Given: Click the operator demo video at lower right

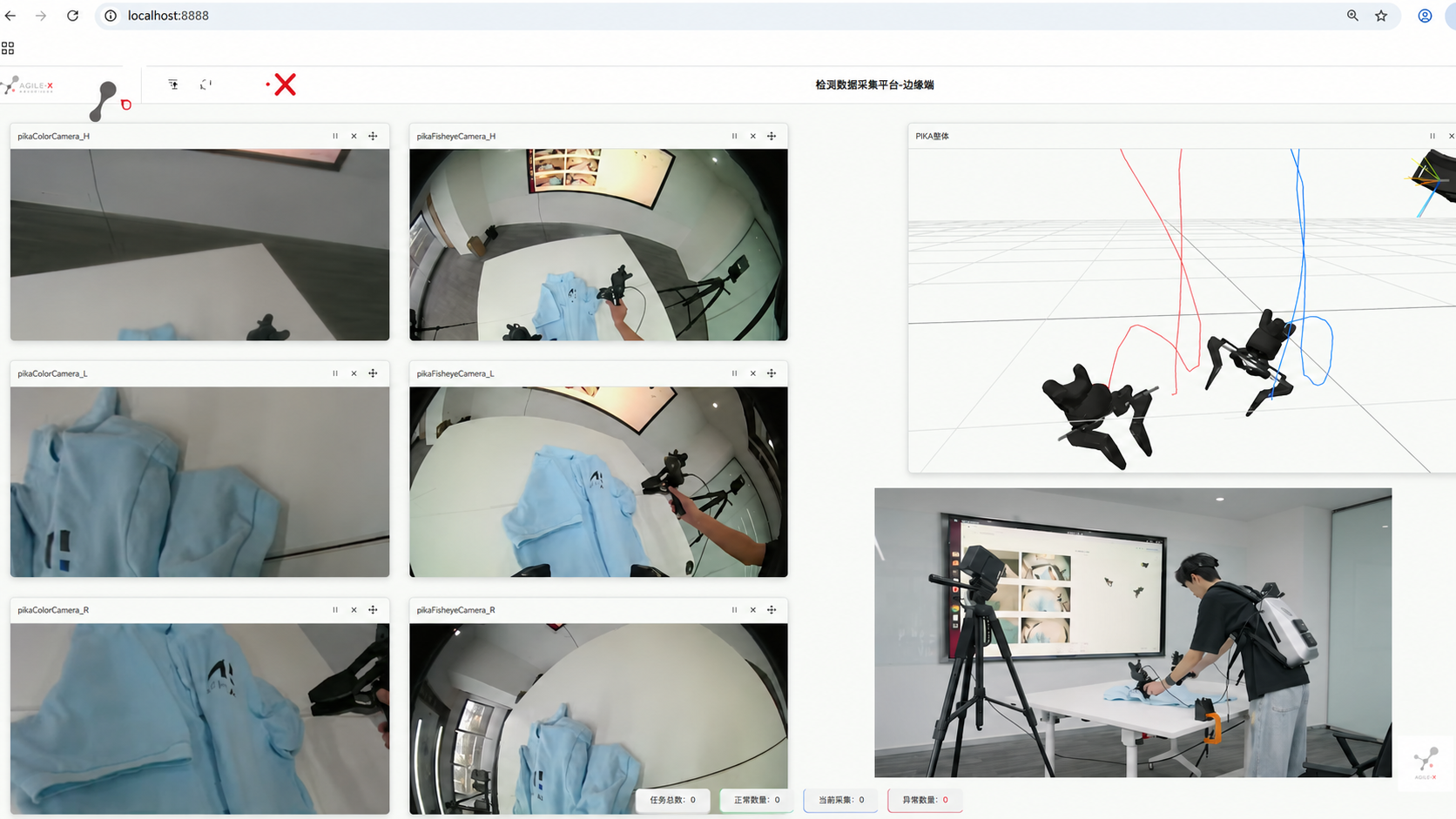Looking at the screenshot, I should 1133,633.
